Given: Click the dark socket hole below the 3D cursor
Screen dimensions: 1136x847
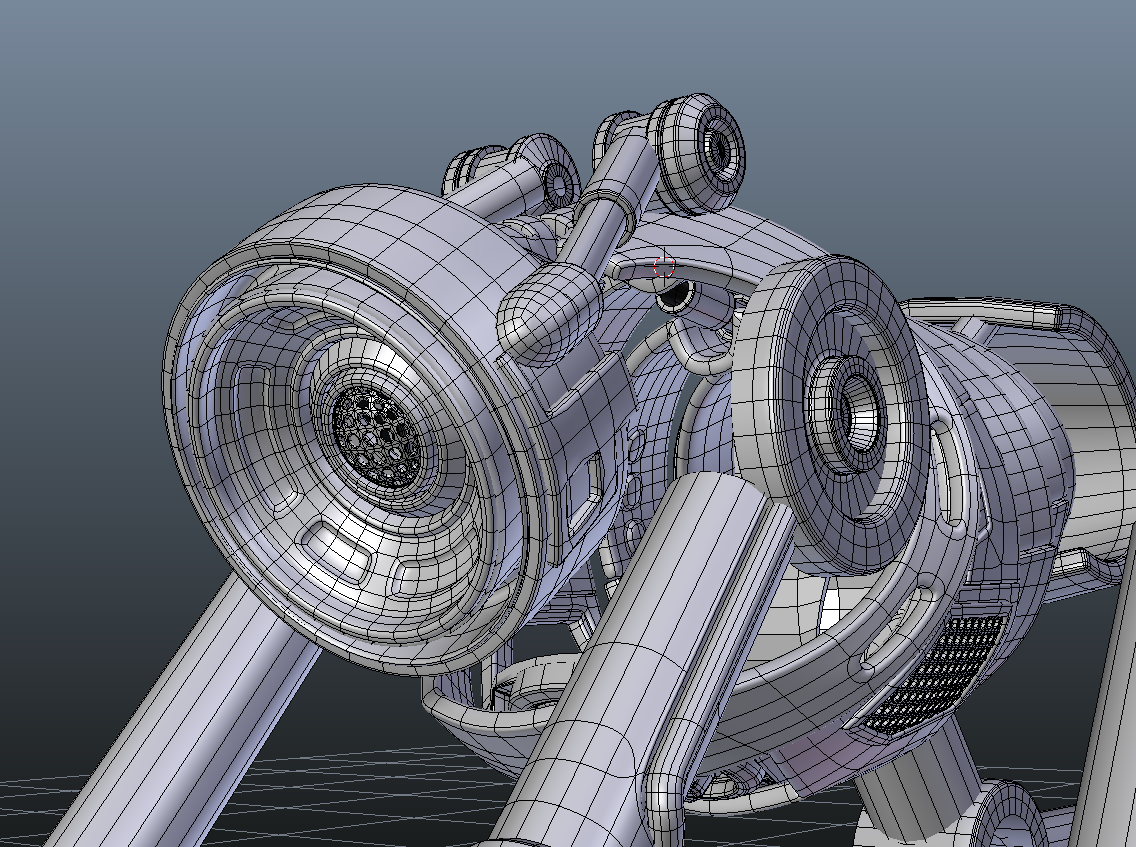Looking at the screenshot, I should click(x=677, y=296).
